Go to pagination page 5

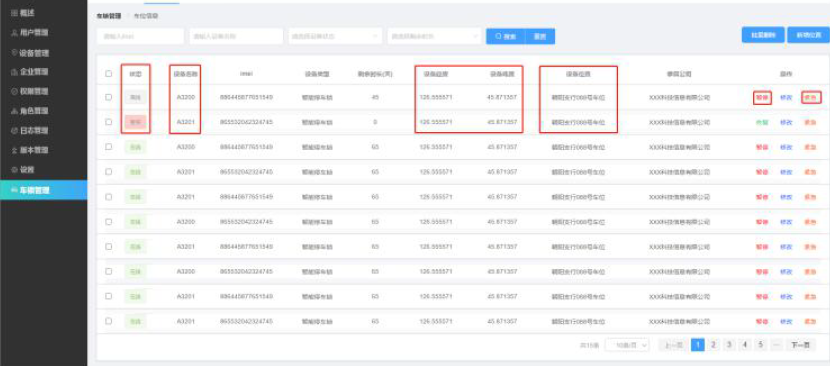pyautogui.click(x=761, y=345)
